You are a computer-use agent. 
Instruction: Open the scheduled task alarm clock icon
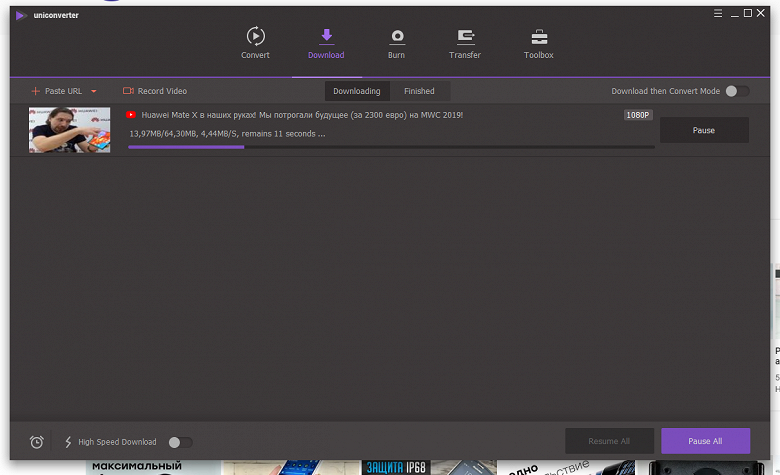pos(36,442)
